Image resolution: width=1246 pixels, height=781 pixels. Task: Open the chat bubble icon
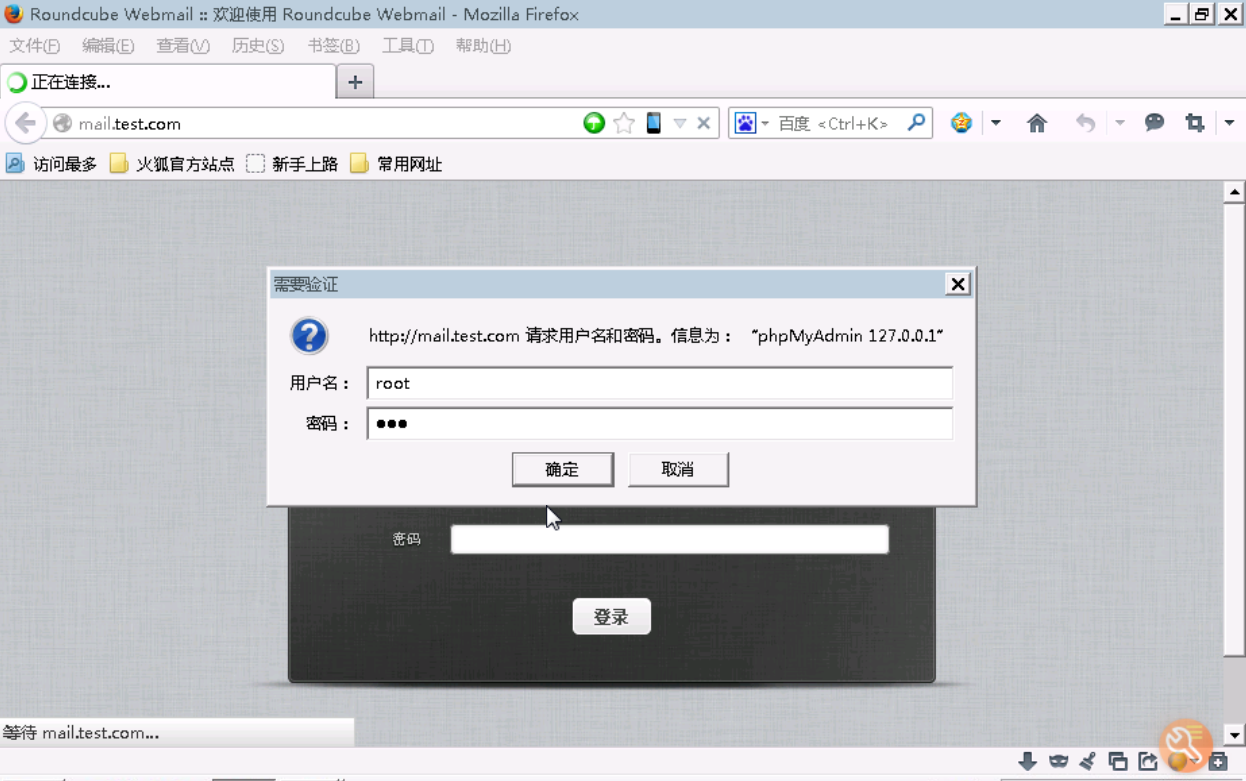click(1154, 122)
